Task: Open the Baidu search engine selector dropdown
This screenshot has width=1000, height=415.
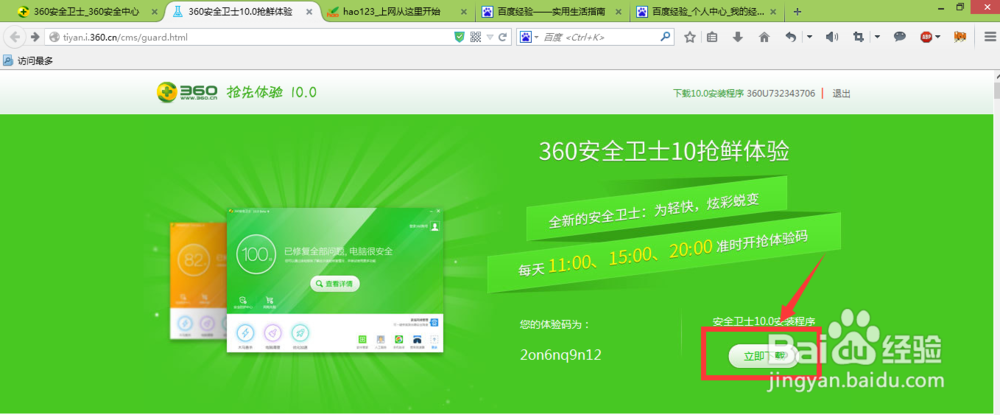Action: tap(529, 38)
